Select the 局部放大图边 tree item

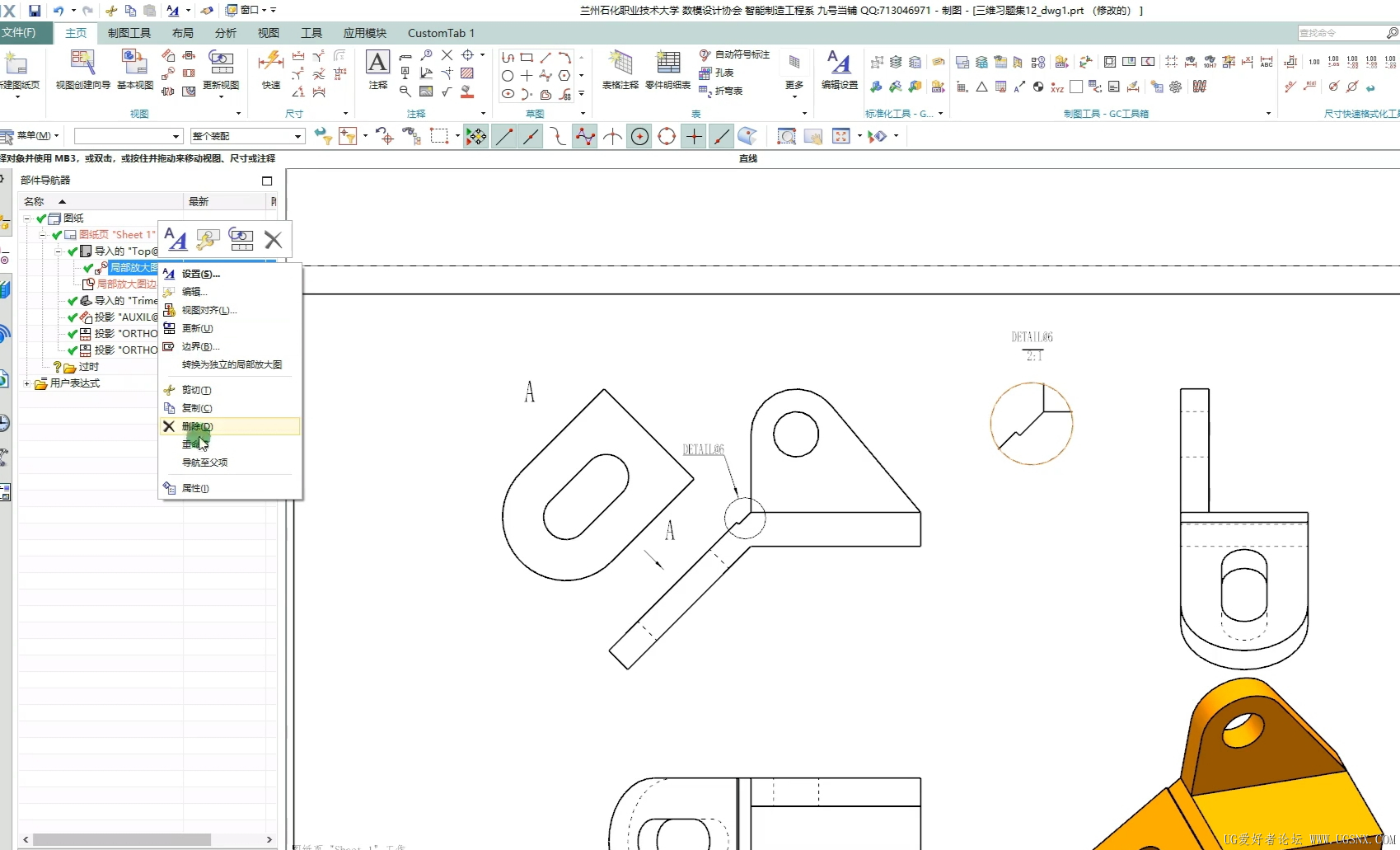pyautogui.click(x=127, y=284)
